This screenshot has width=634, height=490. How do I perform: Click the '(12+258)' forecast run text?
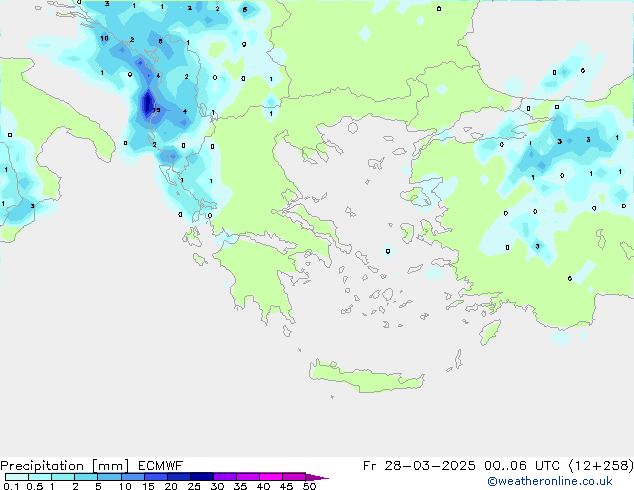pos(601,466)
